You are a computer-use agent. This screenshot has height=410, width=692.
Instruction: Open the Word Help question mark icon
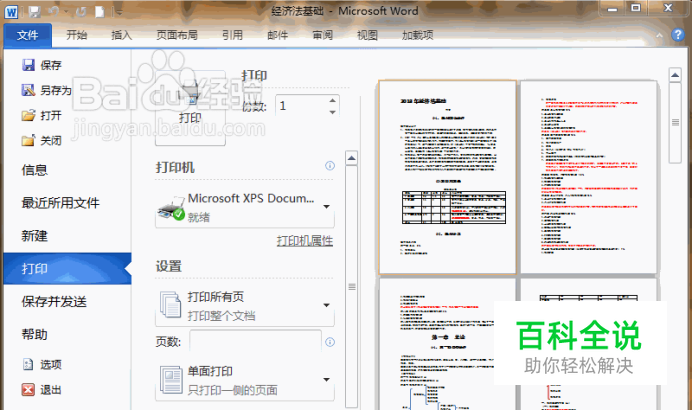[678, 35]
